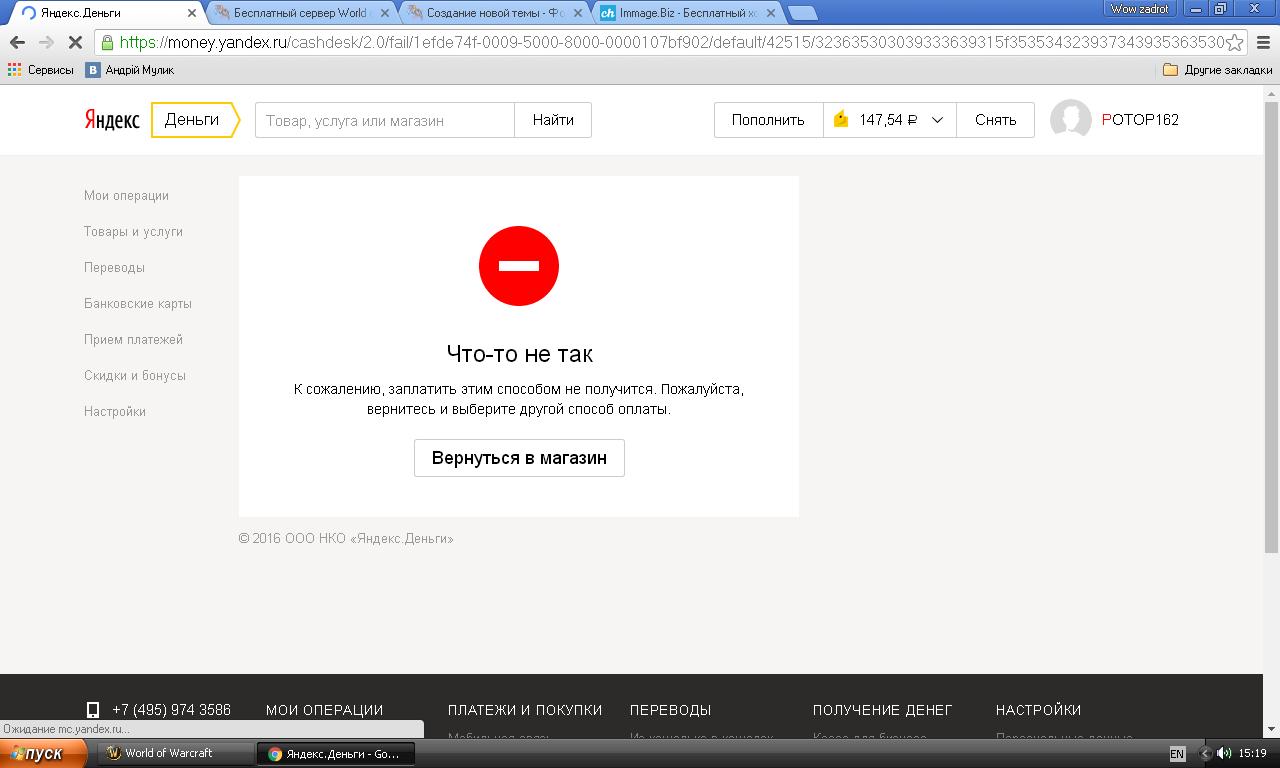Click the Chrome forward arrow

tap(46, 43)
